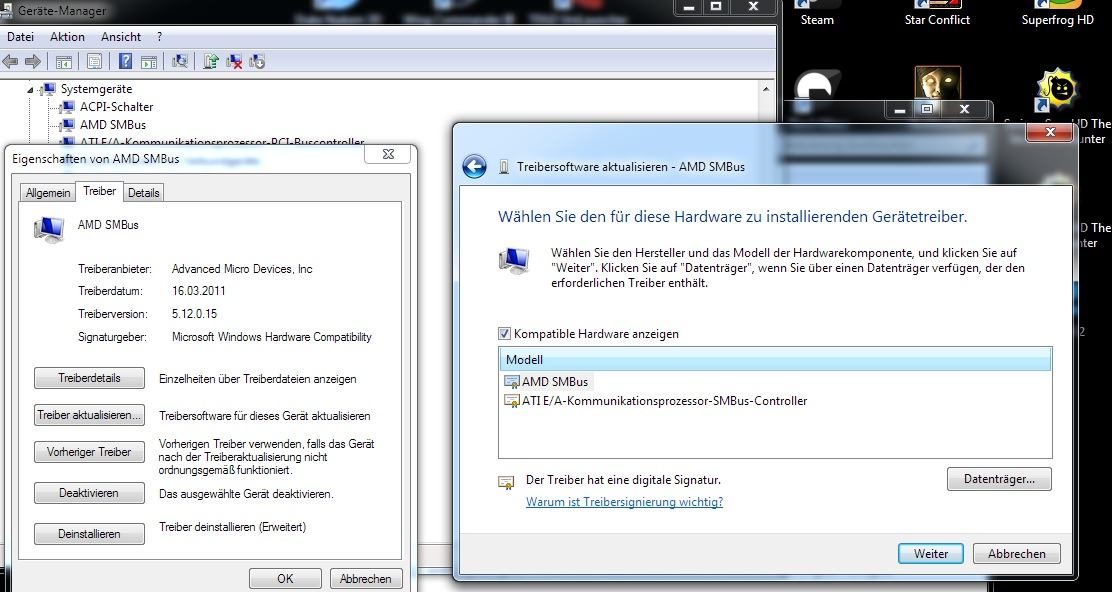Collapse the Systemgeräte tree node
Screen dimensions: 1112x592
point(30,89)
